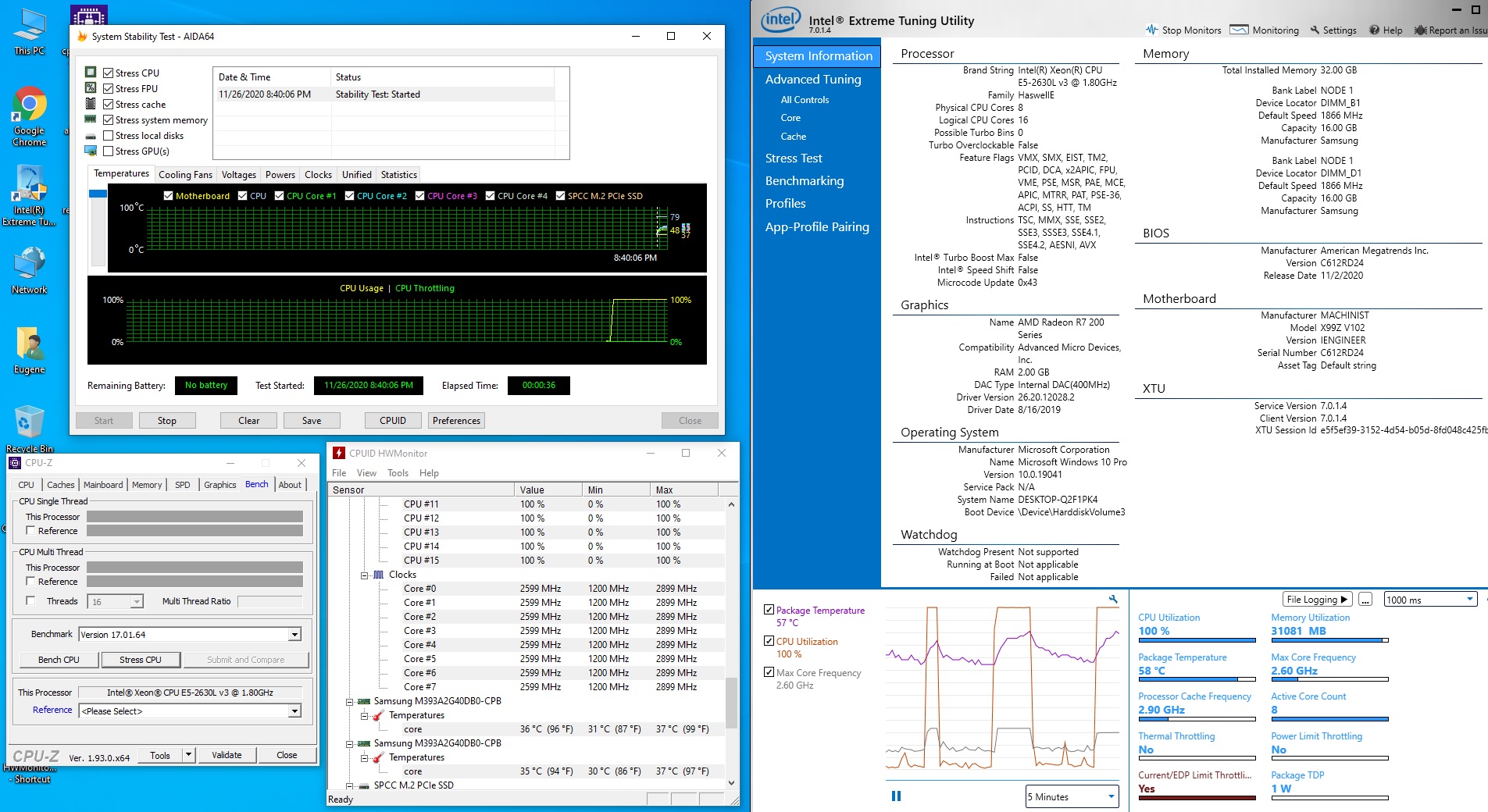Uncheck Stress CPU in AIDA64
1488x812 pixels.
109,73
